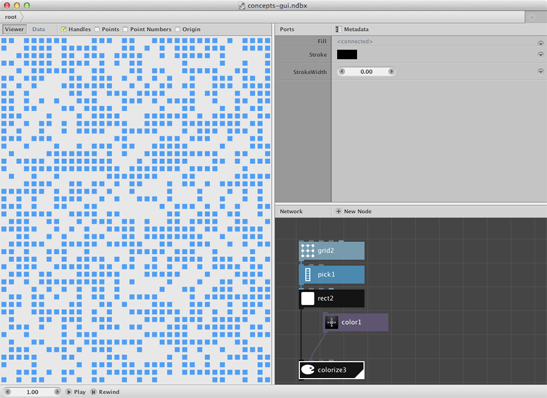The height and width of the screenshot is (398, 547).
Task: Click the Stroke port label
Action: tap(318, 54)
